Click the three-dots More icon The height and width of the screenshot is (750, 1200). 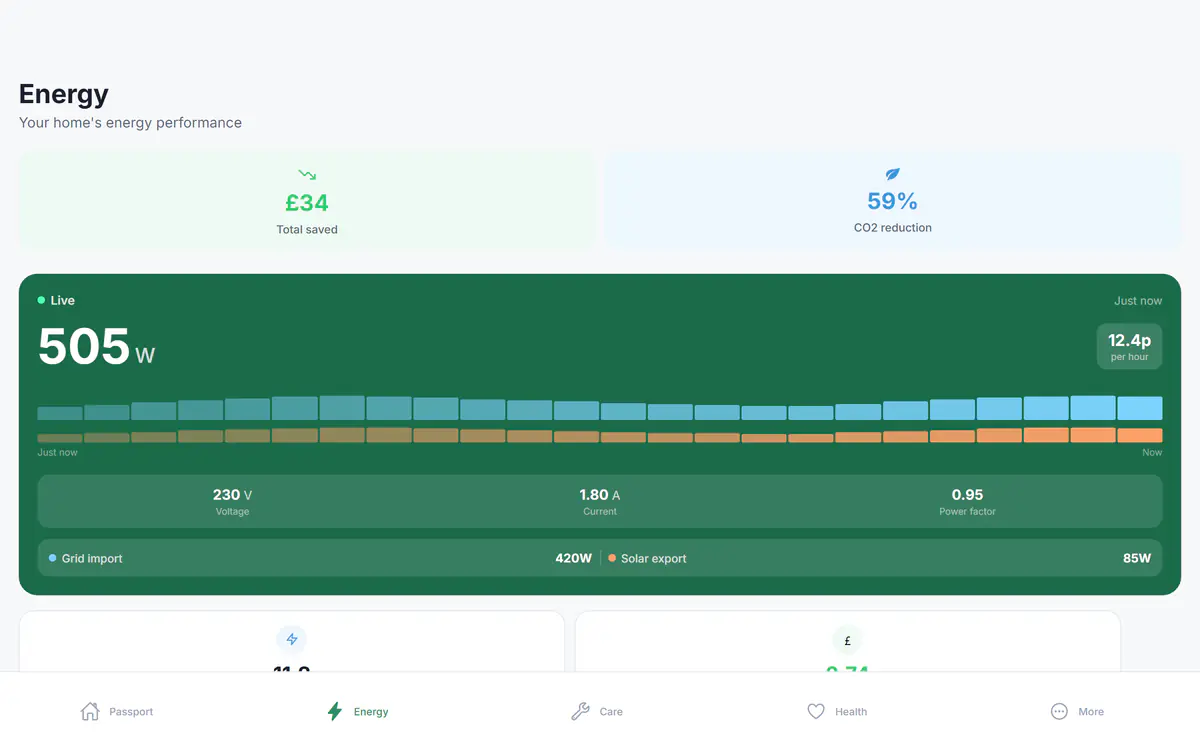[1059, 712]
